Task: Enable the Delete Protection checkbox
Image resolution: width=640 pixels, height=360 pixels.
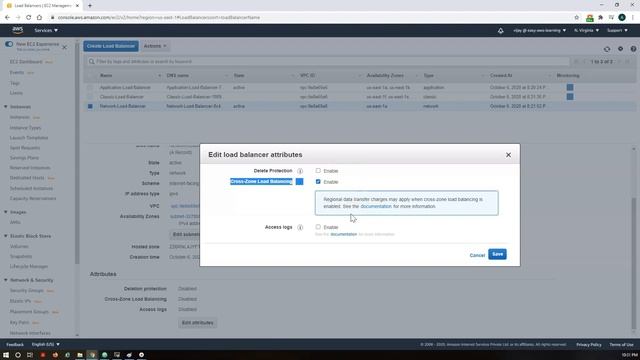Action: click(x=318, y=171)
